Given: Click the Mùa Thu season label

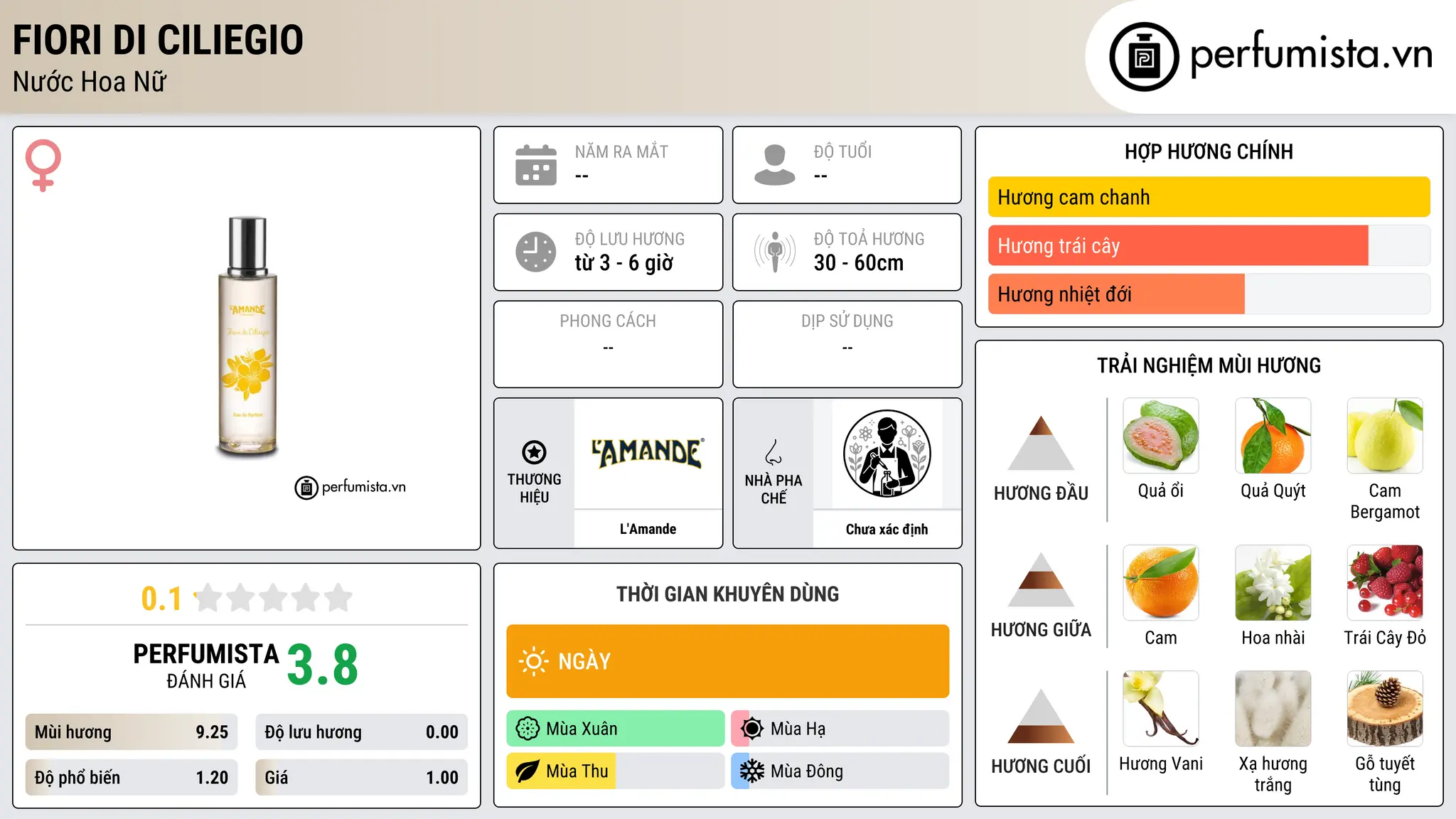Looking at the screenshot, I should 577,771.
